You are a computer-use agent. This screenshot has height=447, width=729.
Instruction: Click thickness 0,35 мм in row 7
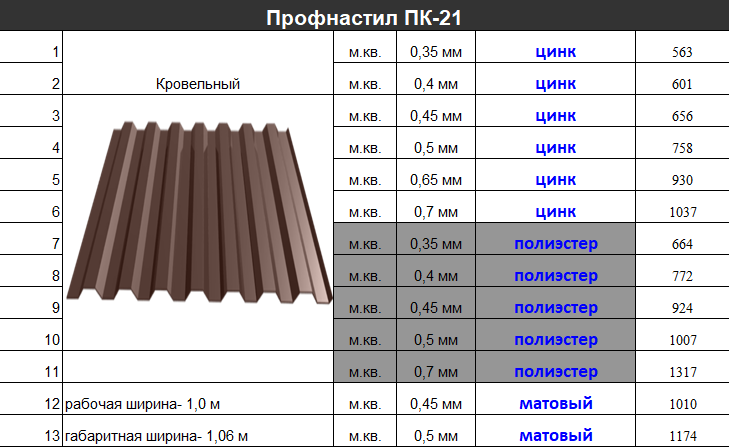(x=436, y=244)
